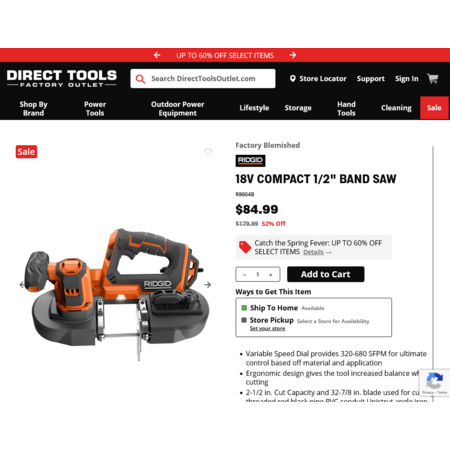Open the Cleaning menu item

tap(396, 108)
